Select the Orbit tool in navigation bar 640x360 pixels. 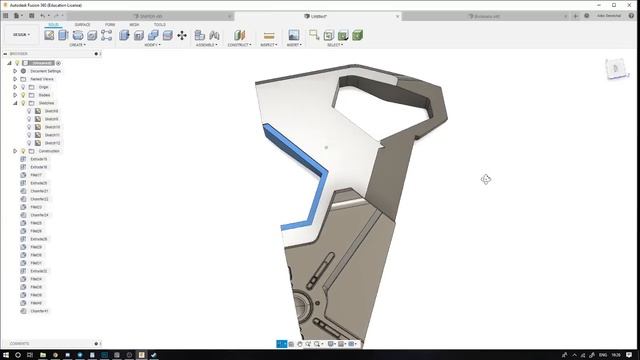[x=282, y=344]
